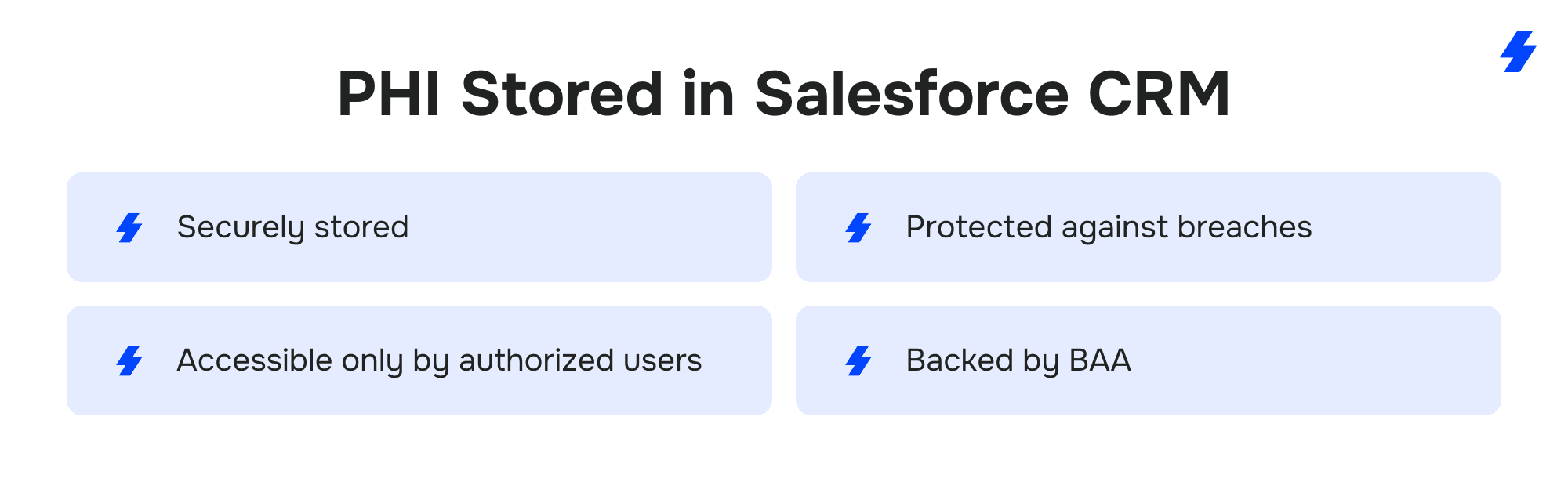Image resolution: width=1568 pixels, height=478 pixels.
Task: Click the 'Securely stored' text label
Action: pos(292,227)
